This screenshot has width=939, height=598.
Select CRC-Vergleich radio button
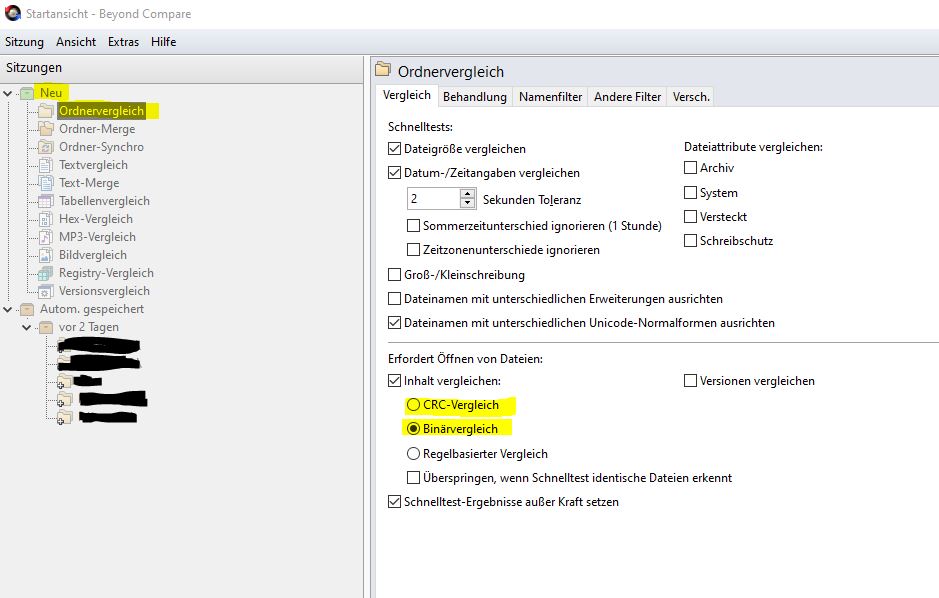coord(413,405)
